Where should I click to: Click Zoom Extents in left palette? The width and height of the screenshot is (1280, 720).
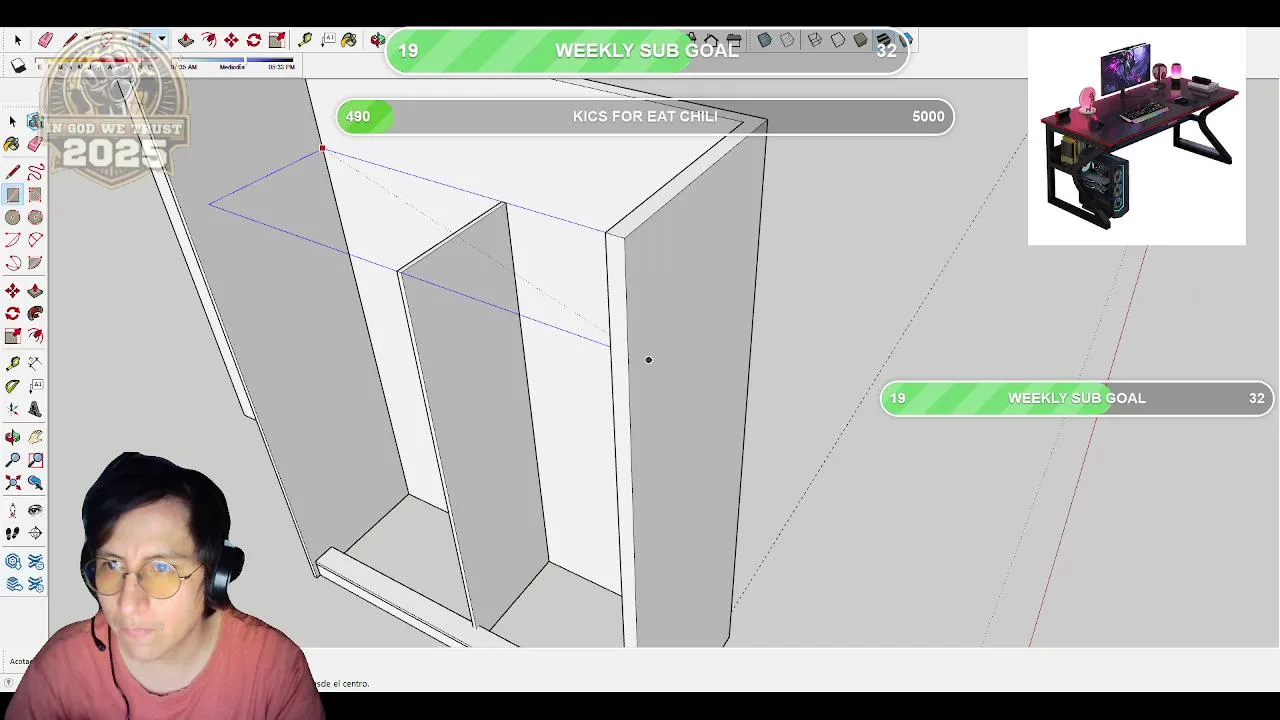pos(12,483)
